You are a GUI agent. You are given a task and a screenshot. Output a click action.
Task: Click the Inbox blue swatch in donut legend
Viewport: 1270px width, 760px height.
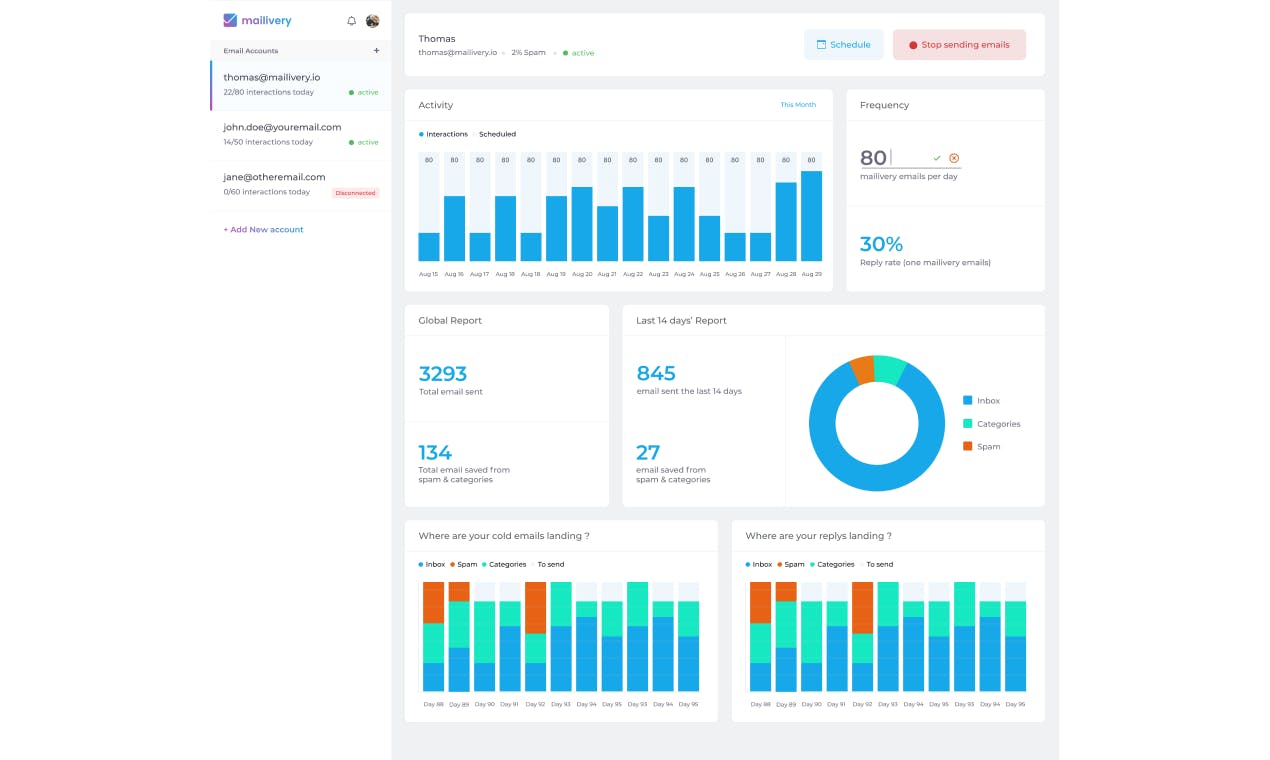click(x=967, y=401)
